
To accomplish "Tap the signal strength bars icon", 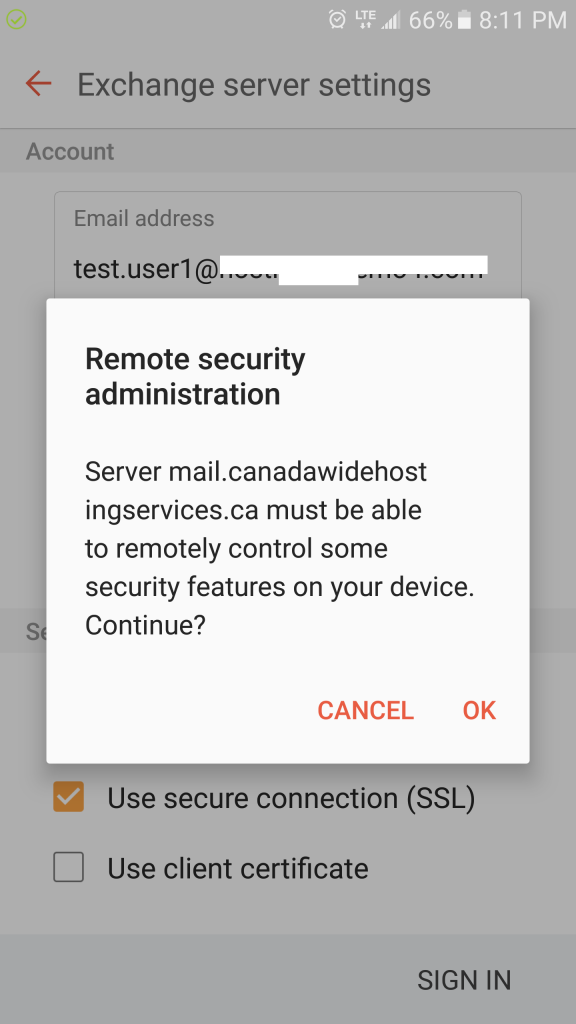I will 391,20.
